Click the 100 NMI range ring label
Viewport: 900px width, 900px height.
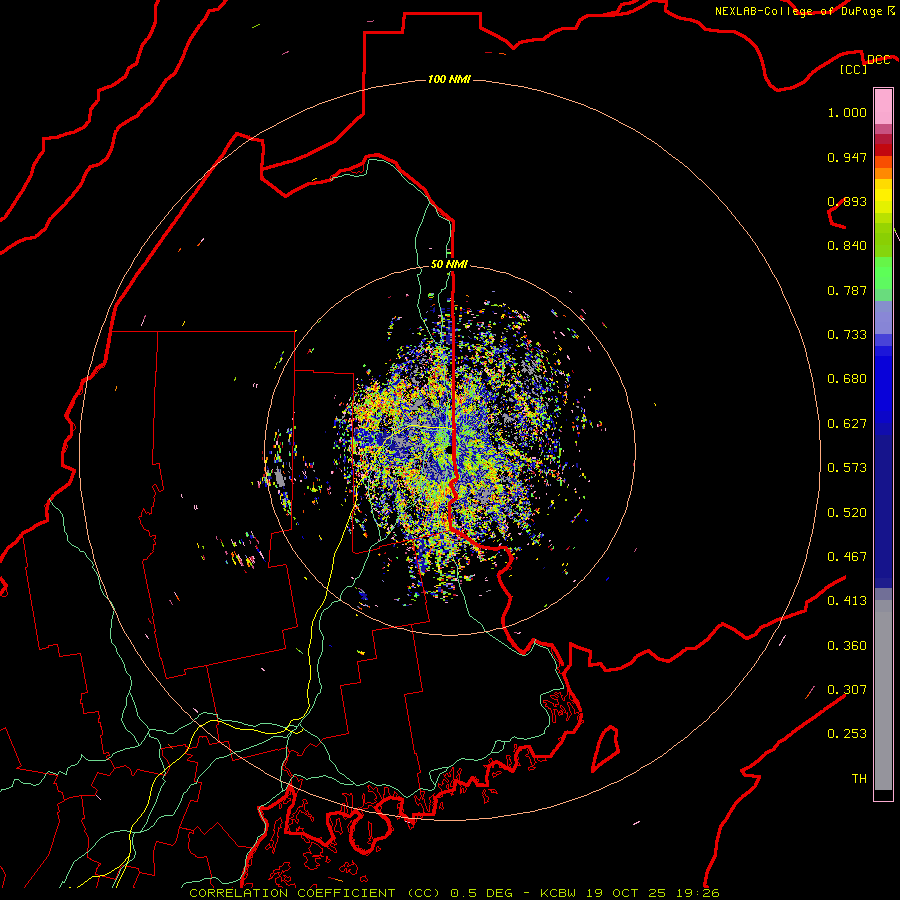(449, 79)
